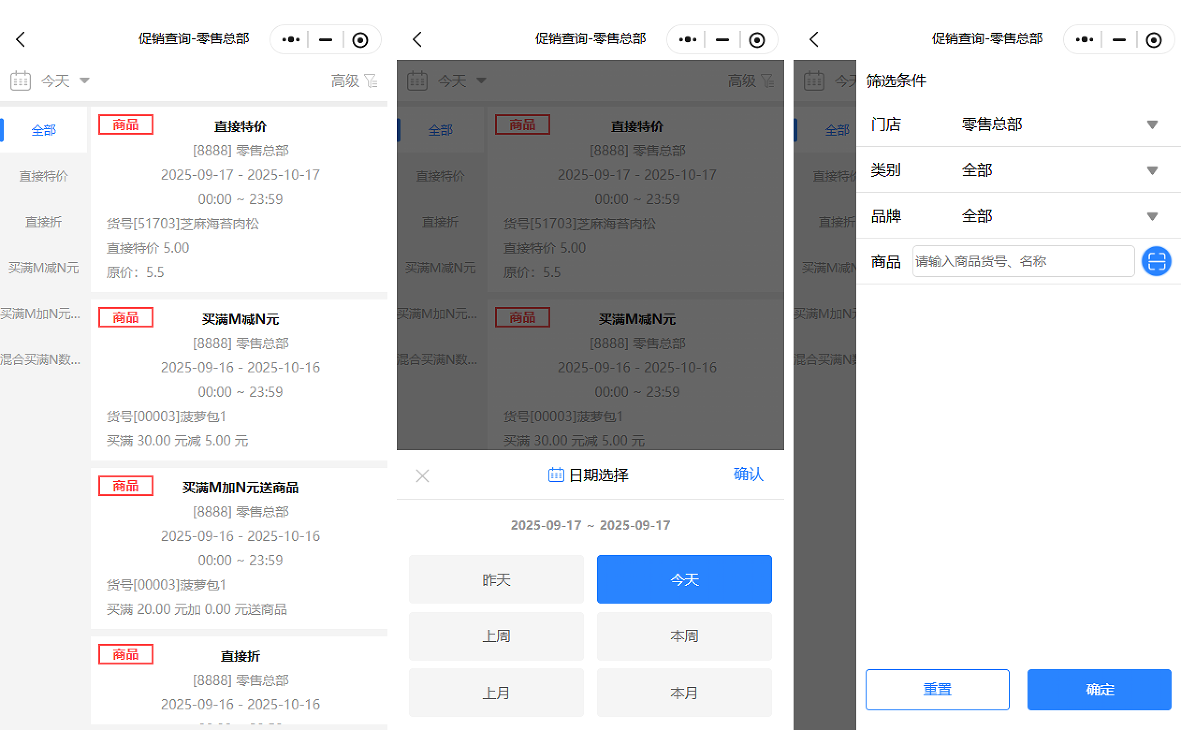The image size is (1181, 730).
Task: Select the 今天 date range option
Action: point(684,580)
